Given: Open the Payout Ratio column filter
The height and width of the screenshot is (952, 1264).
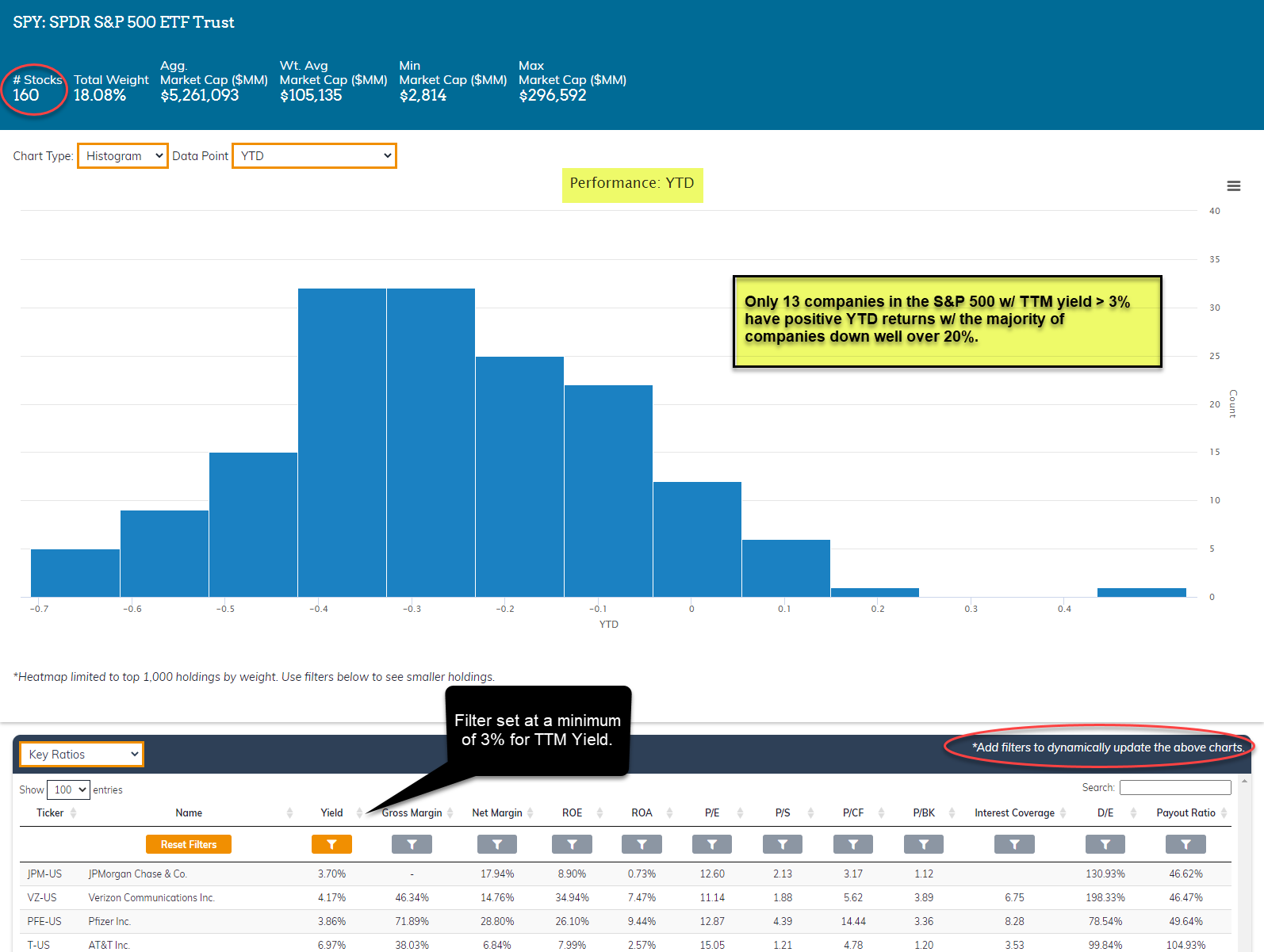Looking at the screenshot, I should (x=1185, y=844).
